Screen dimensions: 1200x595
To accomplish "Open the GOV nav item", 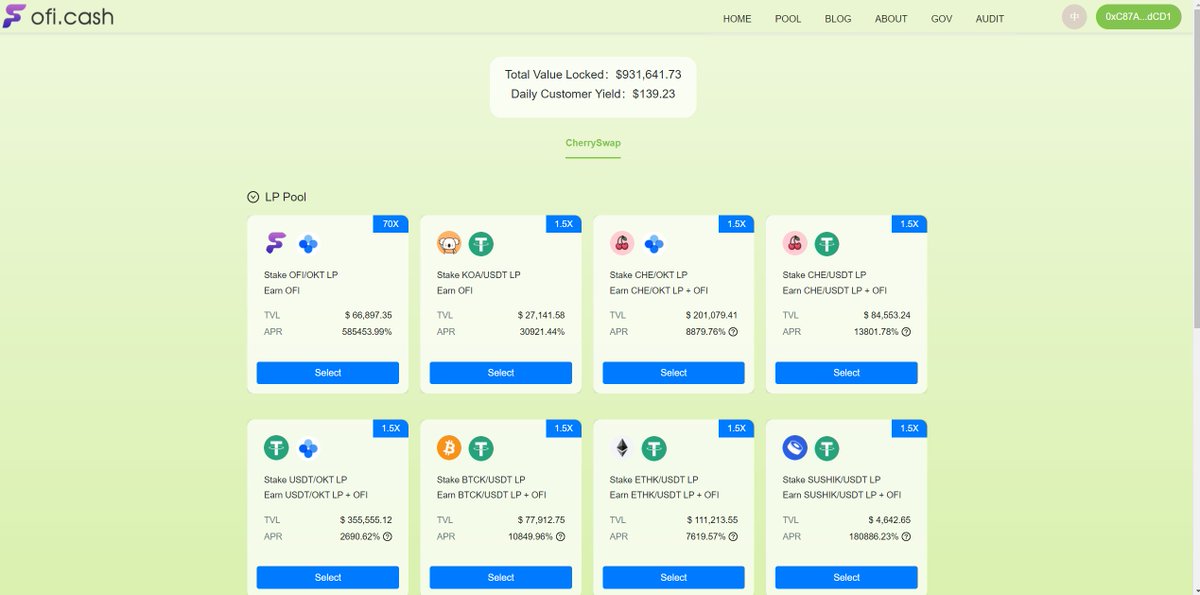I will point(941,19).
